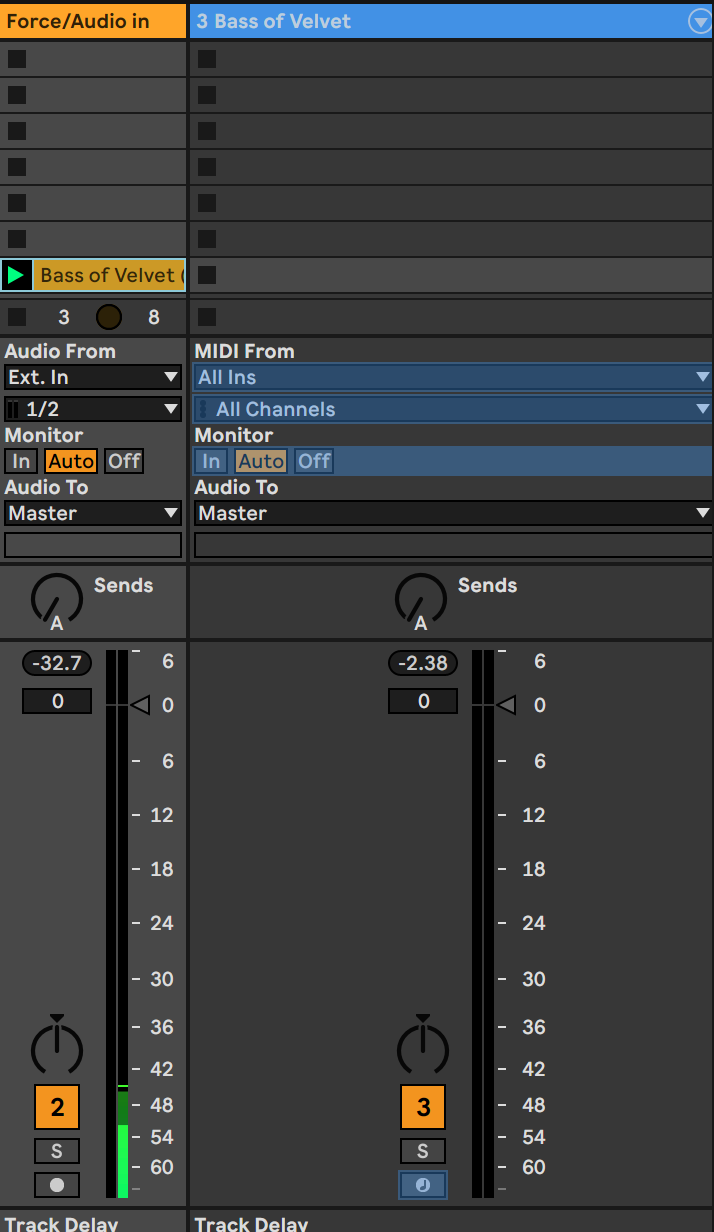
Task: Click stop button in second Force/Audio in slot
Action: click(17, 95)
